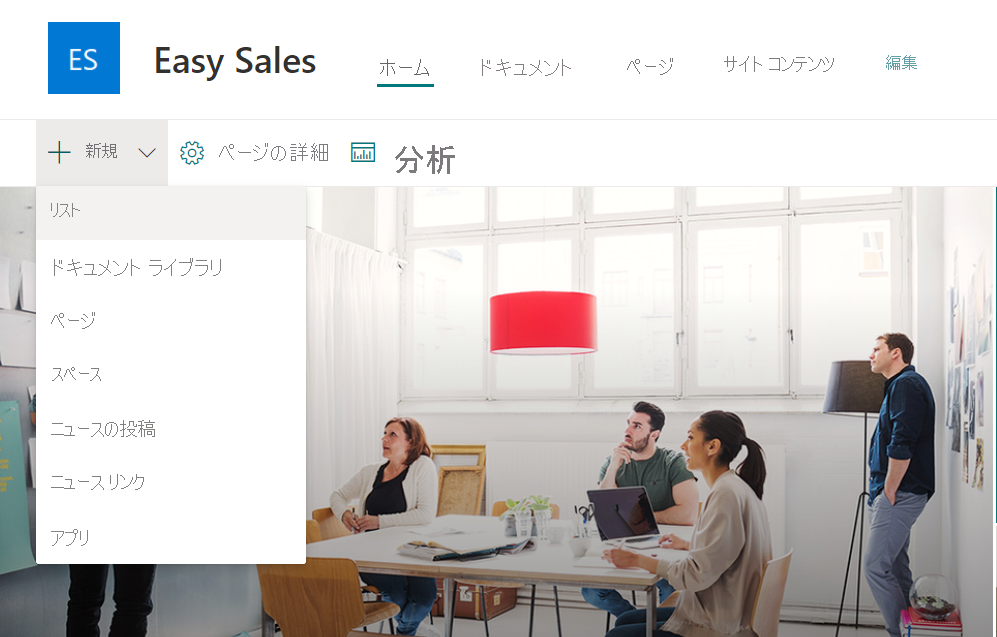Select ニュース リンク menu option
This screenshot has height=637, width=997.
tap(171, 482)
